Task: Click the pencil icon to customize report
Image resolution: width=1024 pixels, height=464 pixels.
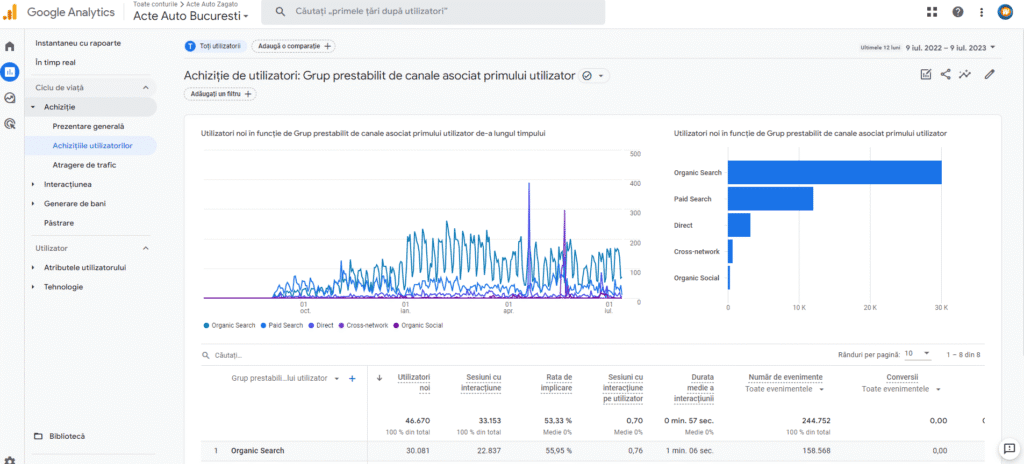Action: (x=990, y=74)
